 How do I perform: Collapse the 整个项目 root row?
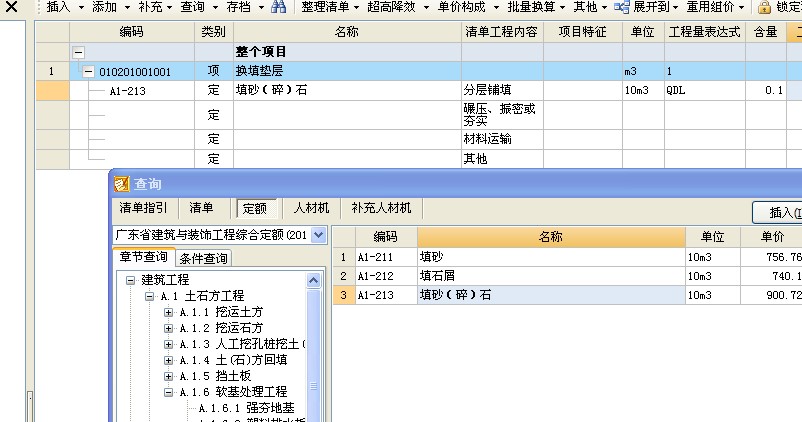[78, 52]
